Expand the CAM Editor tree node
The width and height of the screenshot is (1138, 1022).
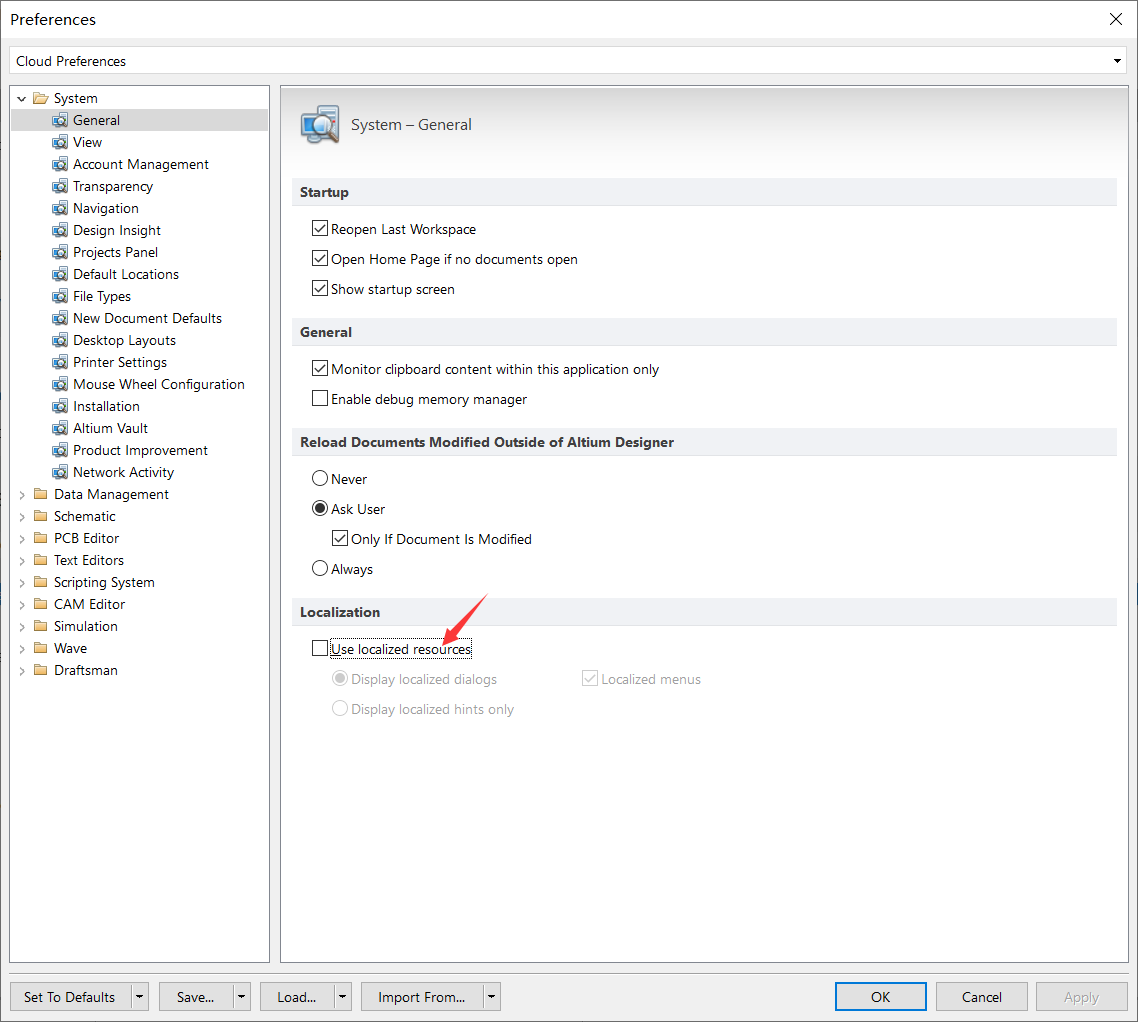(x=22, y=605)
